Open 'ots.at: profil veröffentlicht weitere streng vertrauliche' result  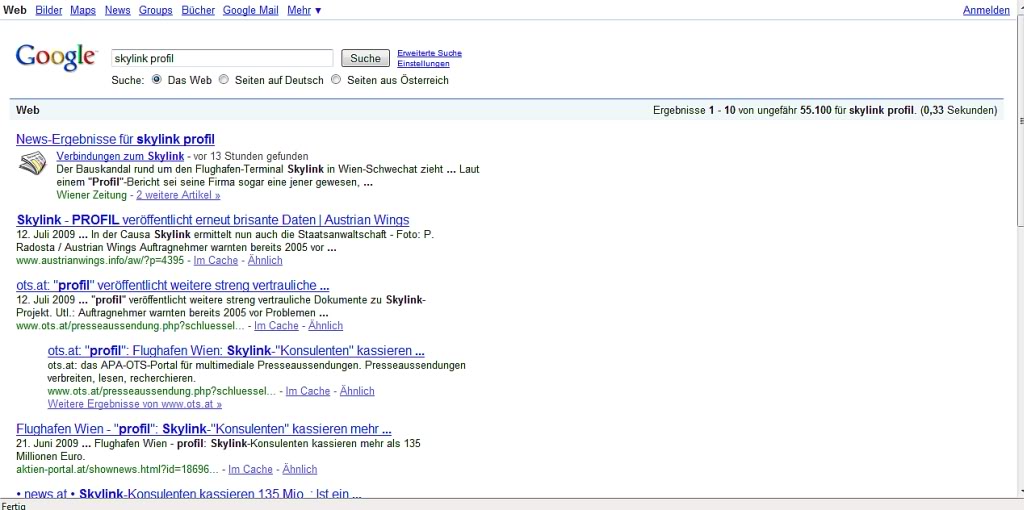(x=172, y=285)
